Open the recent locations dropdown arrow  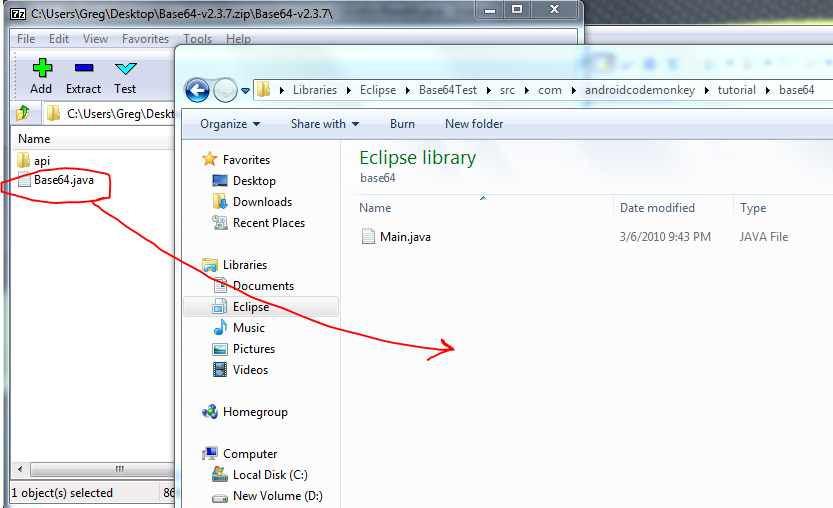tap(245, 91)
